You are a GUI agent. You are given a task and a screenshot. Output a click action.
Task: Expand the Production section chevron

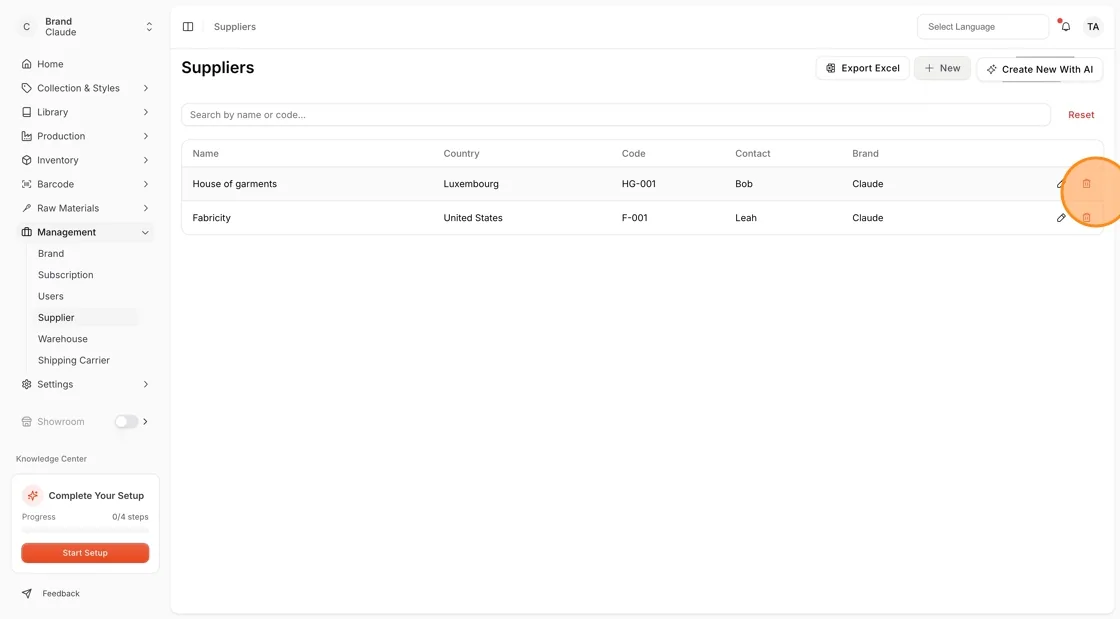tap(146, 136)
